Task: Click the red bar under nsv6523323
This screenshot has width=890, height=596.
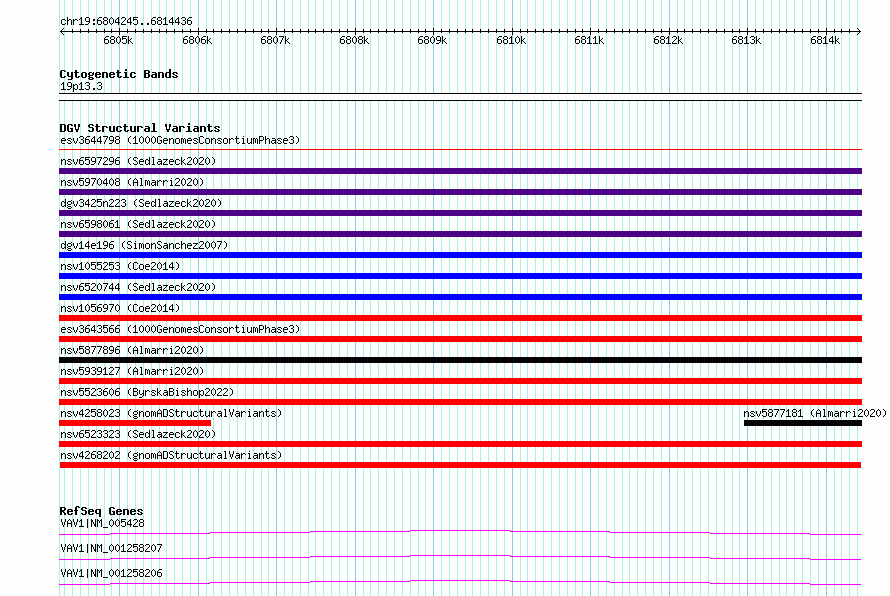Action: pos(460,444)
